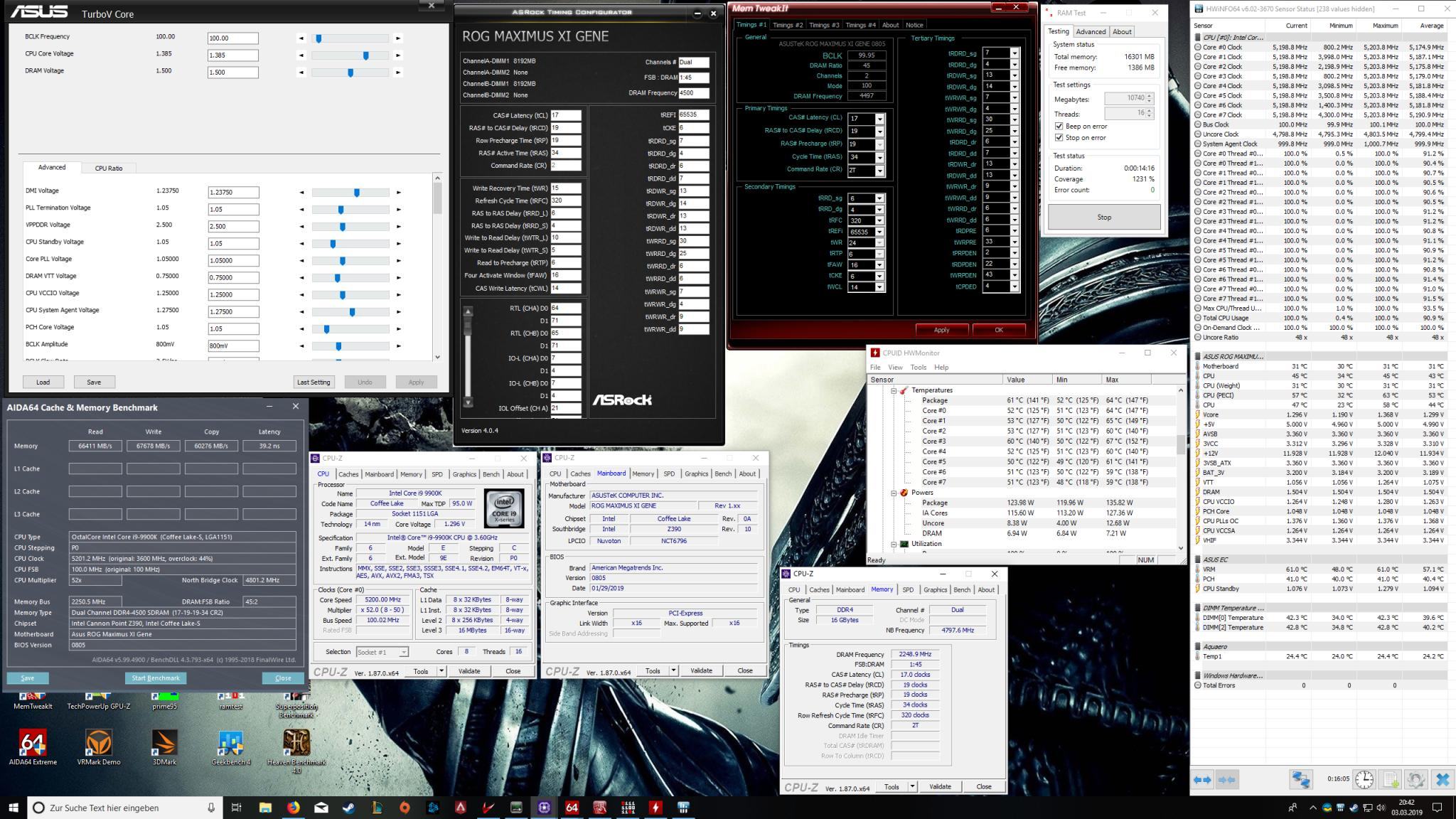
Task: Click the HWMonitor lightning taskbar icon
Action: point(655,808)
